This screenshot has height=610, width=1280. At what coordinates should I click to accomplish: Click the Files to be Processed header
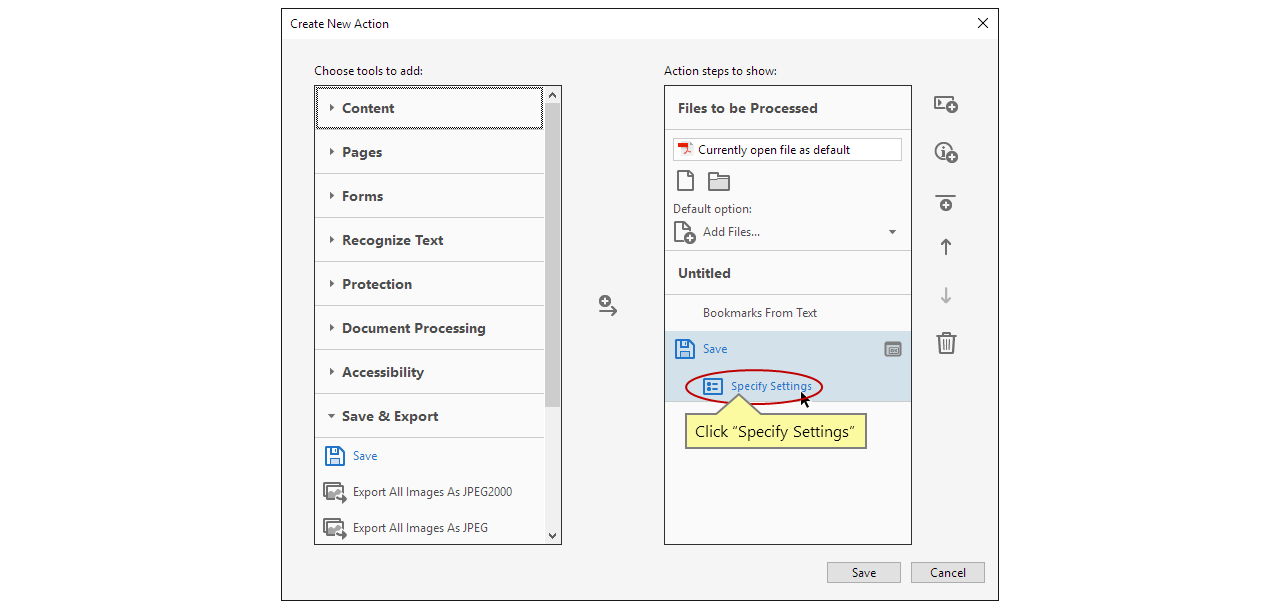click(788, 108)
